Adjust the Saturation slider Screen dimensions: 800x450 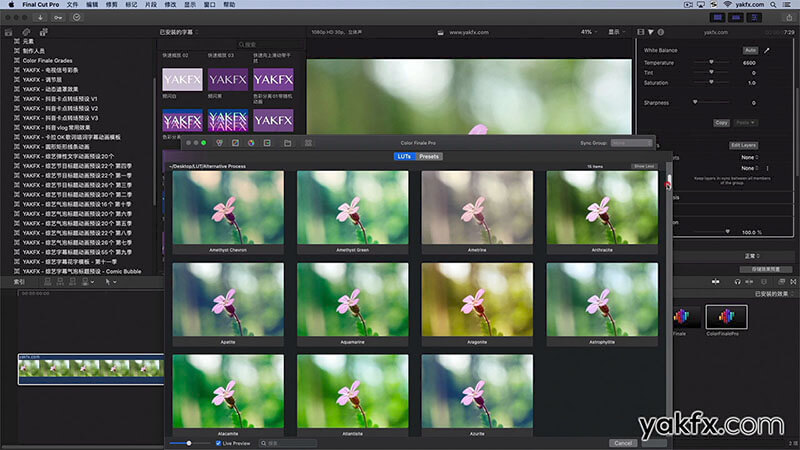tap(711, 83)
